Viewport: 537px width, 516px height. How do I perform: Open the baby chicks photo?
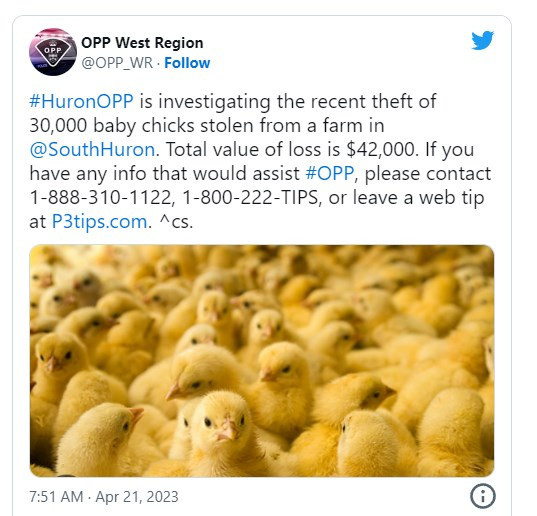pyautogui.click(x=262, y=361)
